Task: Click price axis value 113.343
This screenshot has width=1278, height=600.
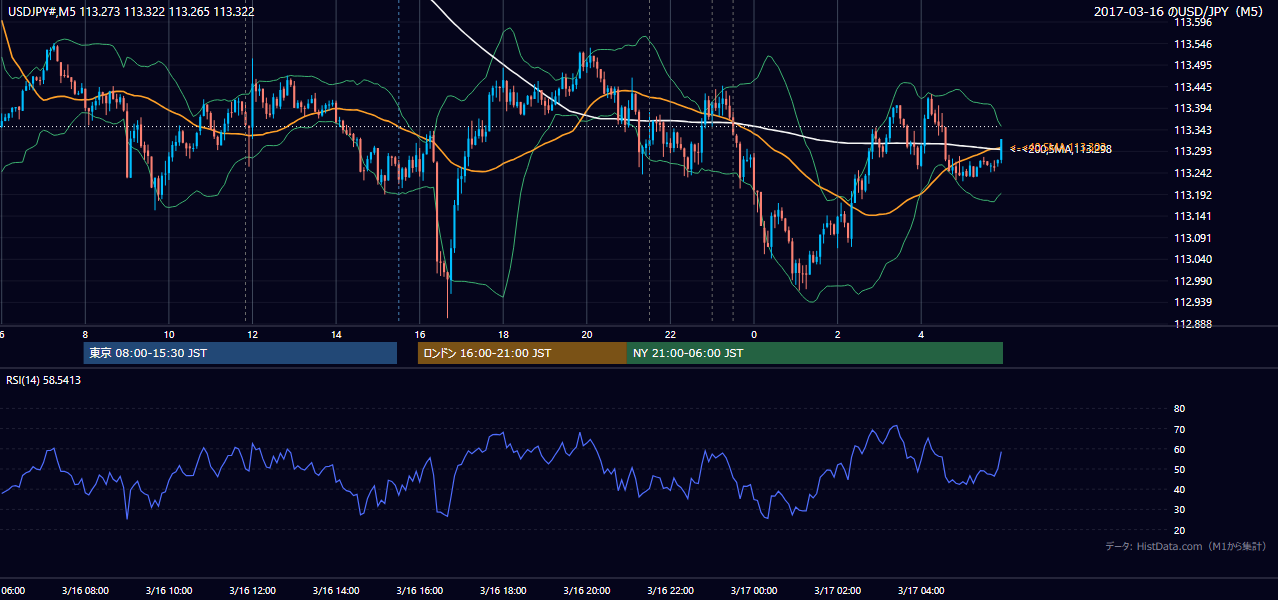Action: pos(1194,130)
